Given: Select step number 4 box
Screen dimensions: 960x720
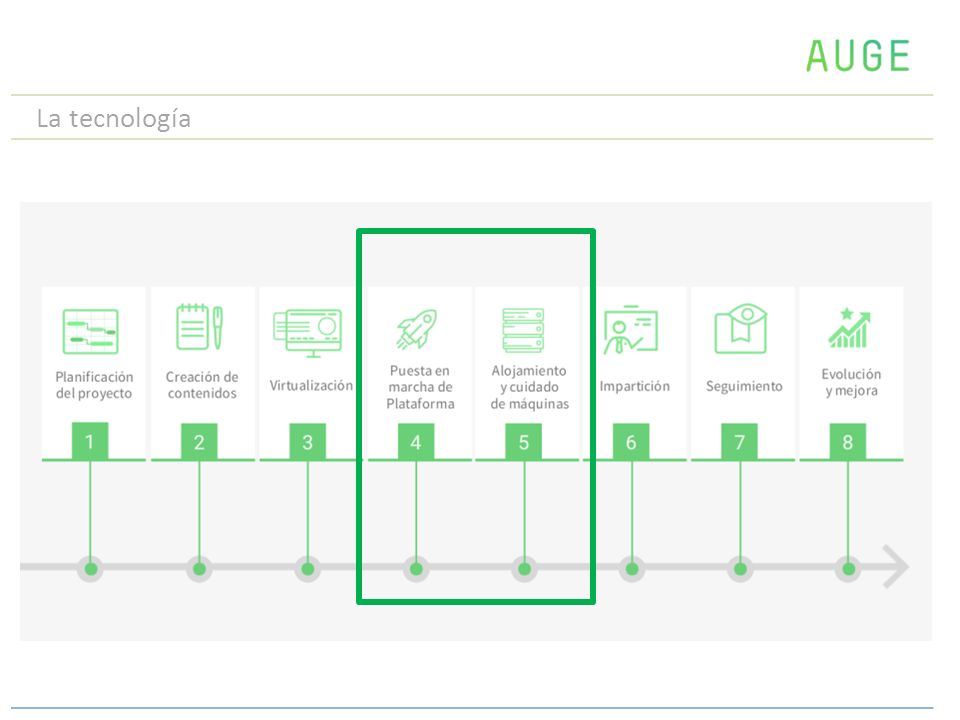Looking at the screenshot, I should 416,441.
